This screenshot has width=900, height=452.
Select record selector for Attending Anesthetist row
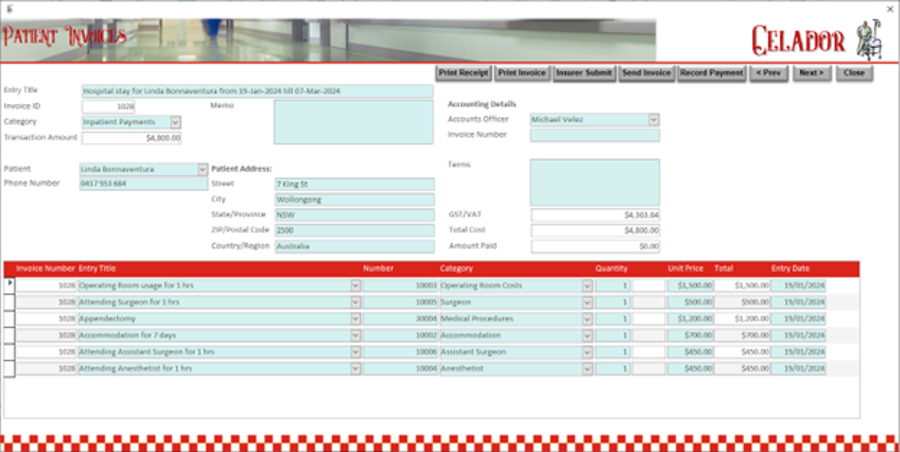[x=9, y=369]
